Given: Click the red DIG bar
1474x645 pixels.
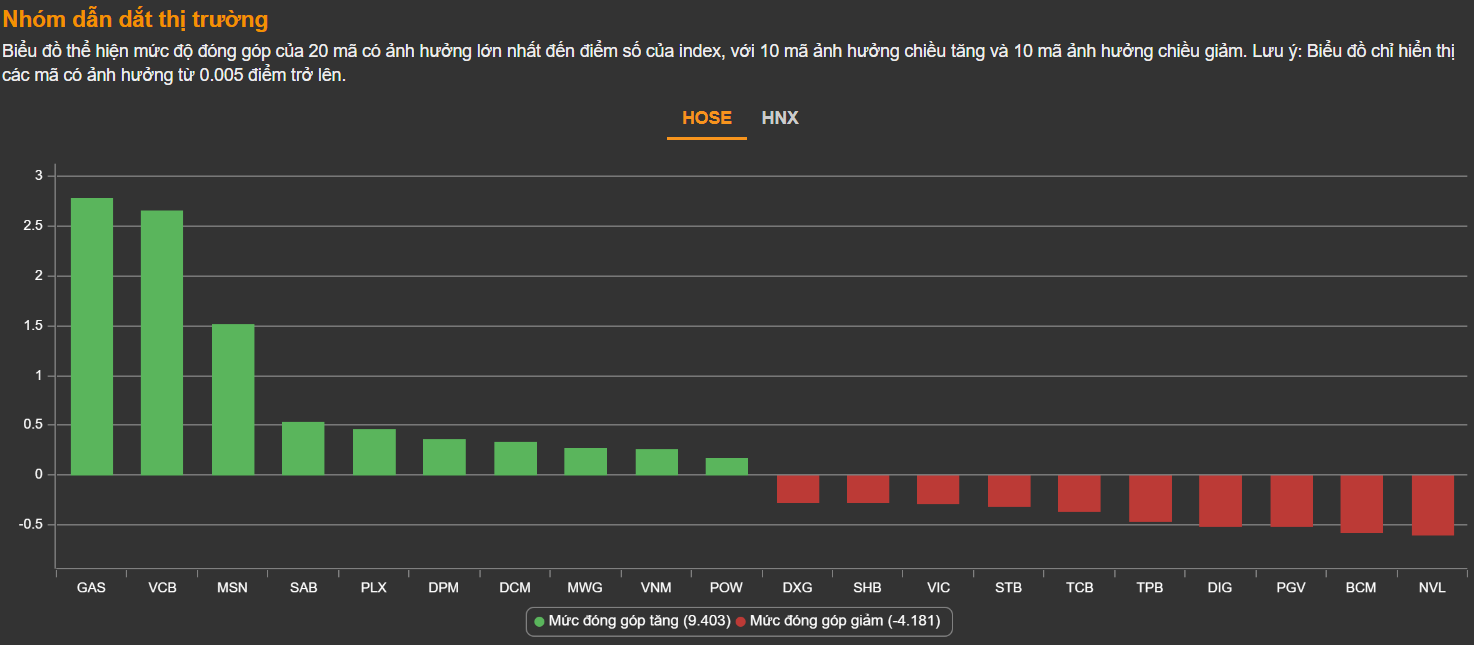Looking at the screenshot, I should [1220, 500].
